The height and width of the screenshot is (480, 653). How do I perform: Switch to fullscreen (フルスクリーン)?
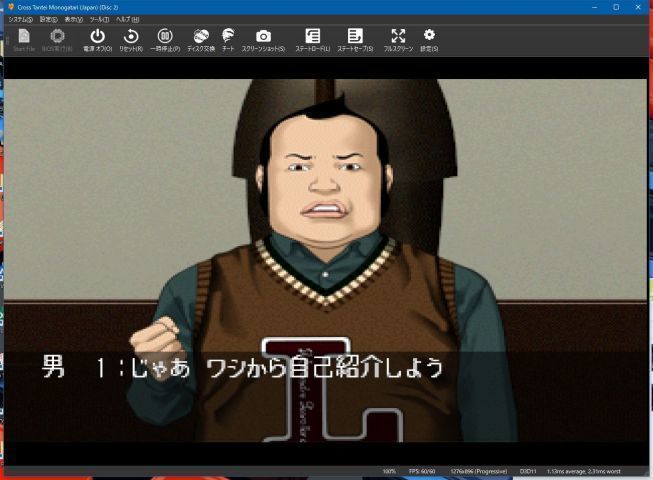pos(398,40)
